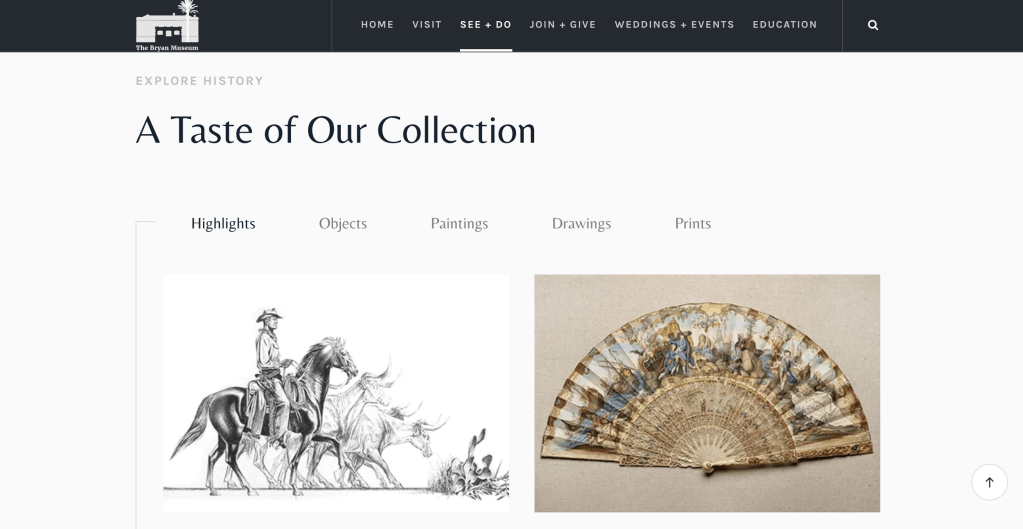
Task: Click the back-to-top arrow button
Action: tap(989, 482)
